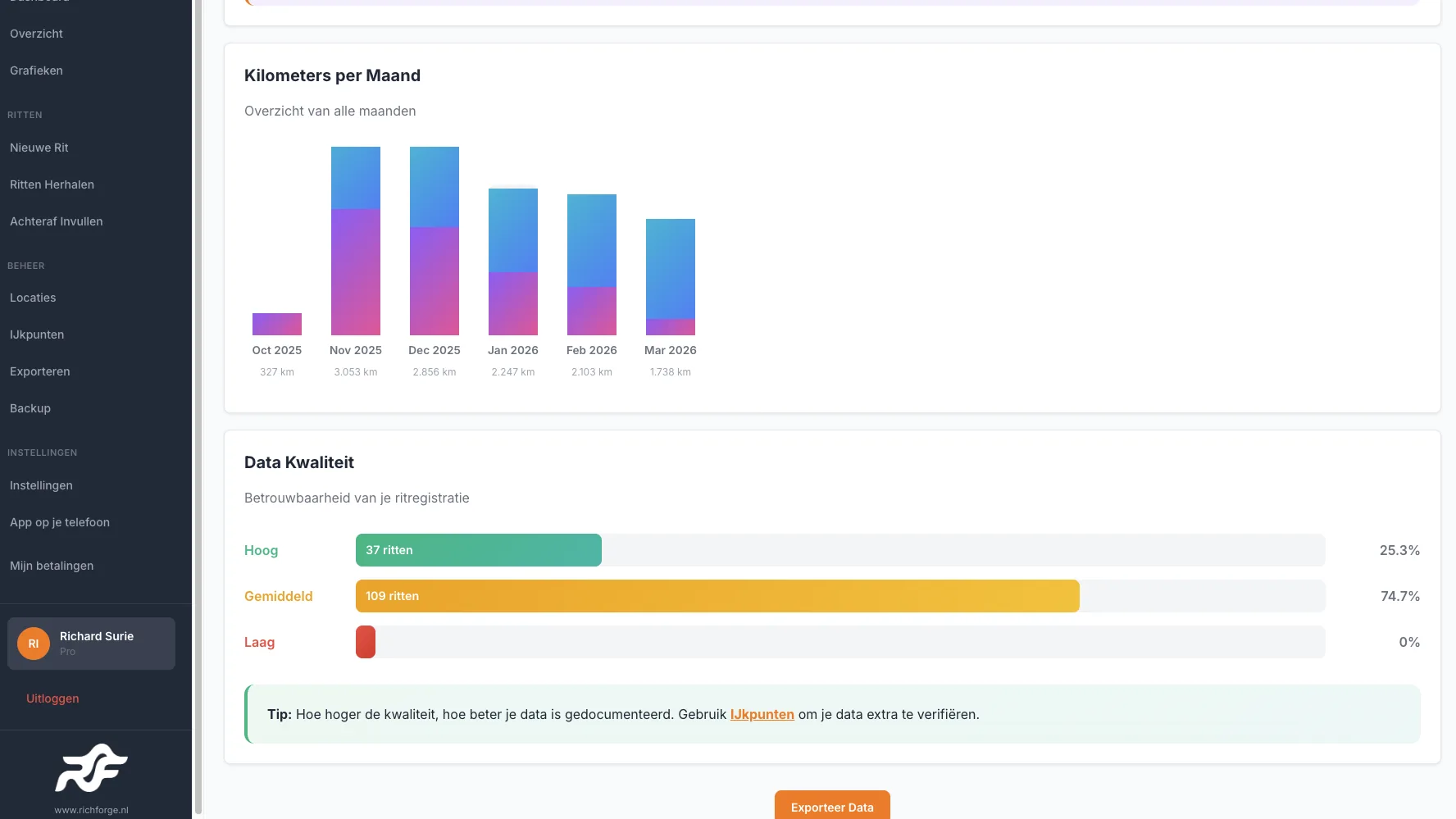Viewport: 1456px width, 819px height.
Task: Open the Backup page
Action: click(30, 408)
